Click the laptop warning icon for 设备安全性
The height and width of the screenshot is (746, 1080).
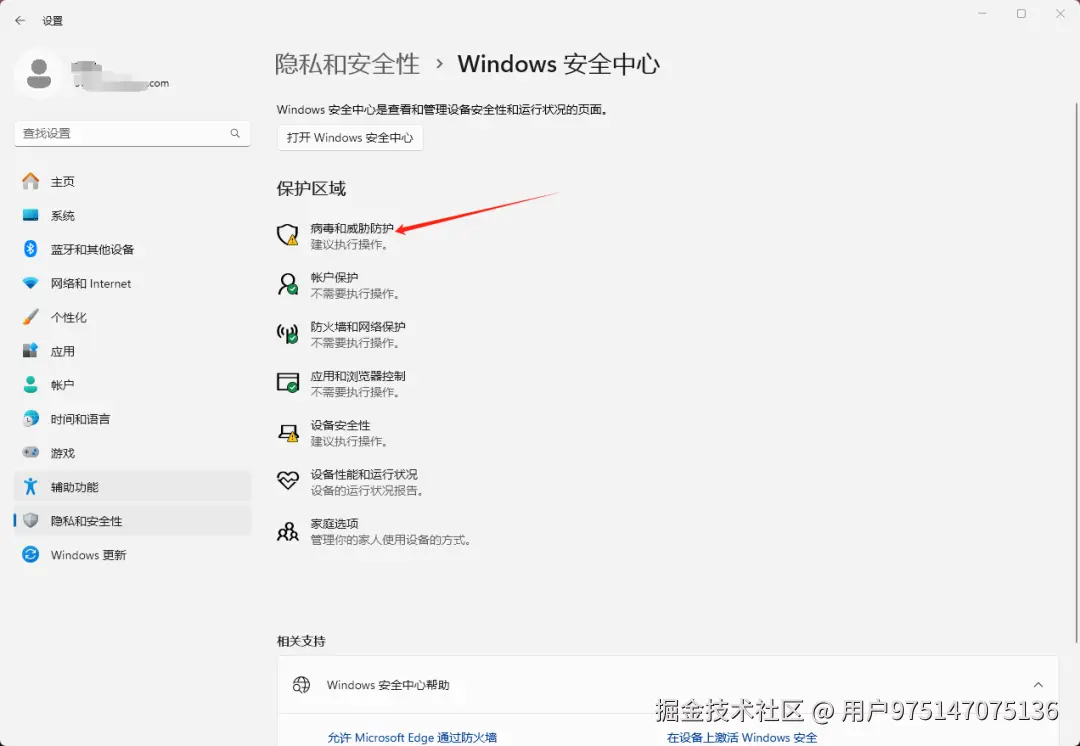coord(288,432)
